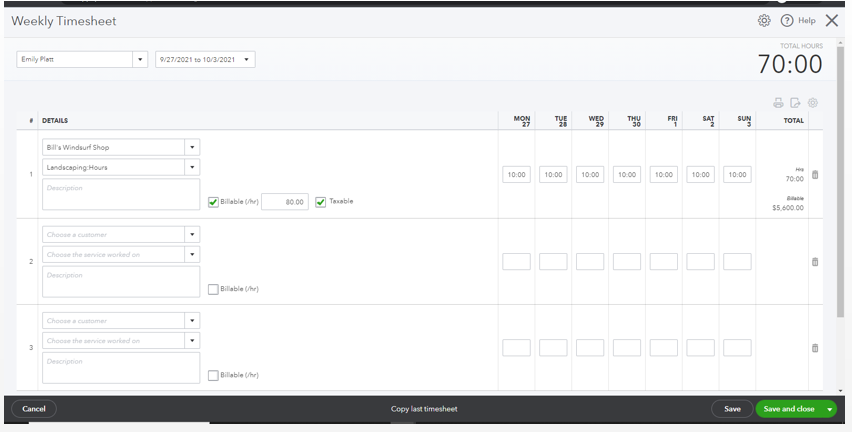Click the SUN 3 column header

click(744, 121)
